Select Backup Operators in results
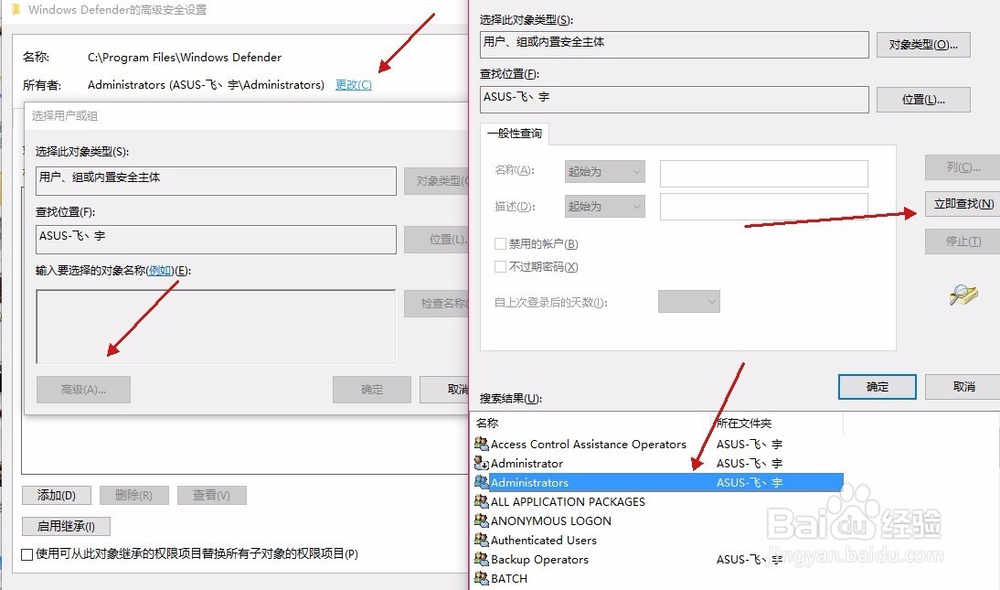 659,559
